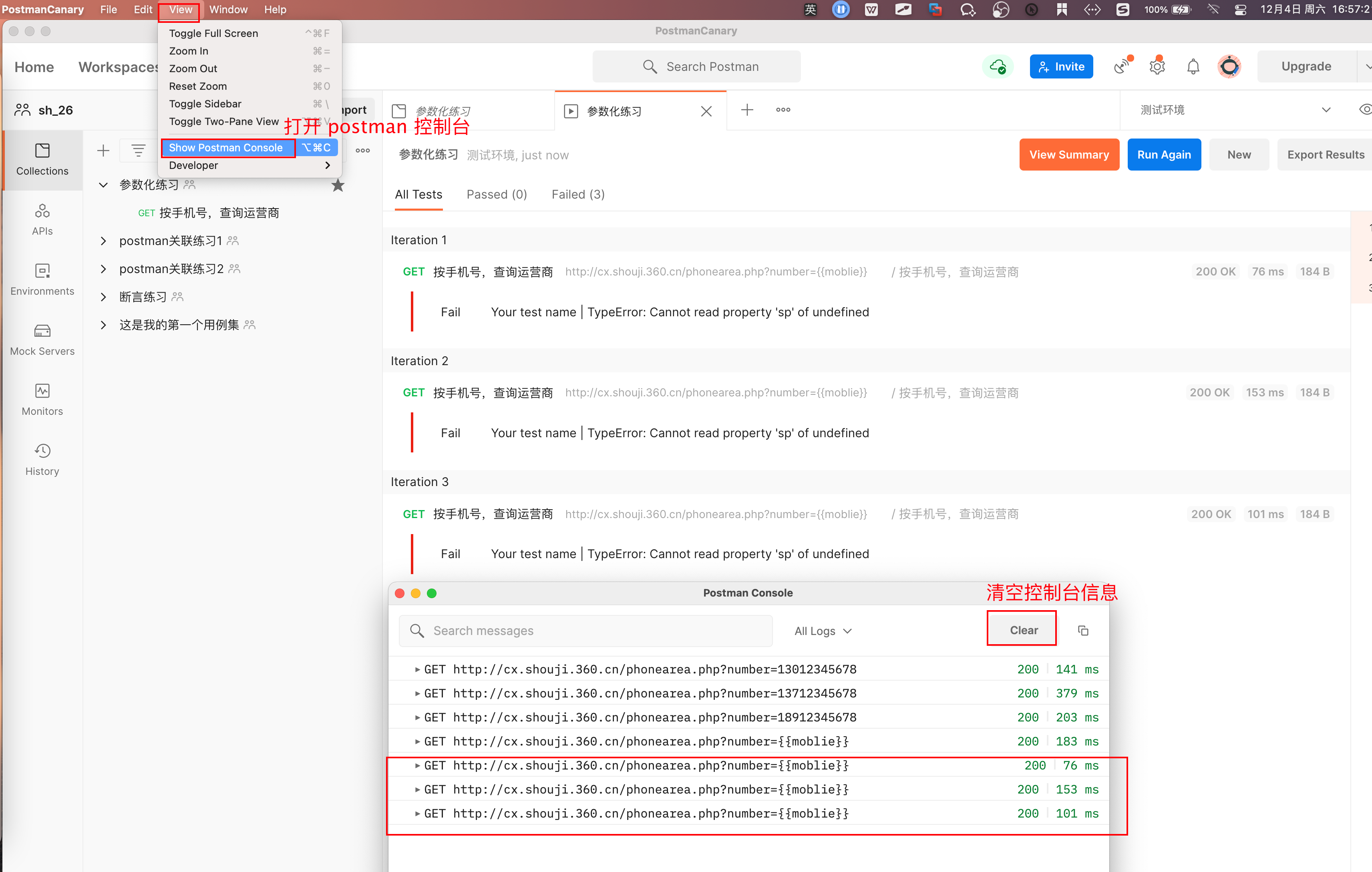The width and height of the screenshot is (1372, 872).
Task: Open the Collections sidebar panel
Action: click(x=42, y=159)
